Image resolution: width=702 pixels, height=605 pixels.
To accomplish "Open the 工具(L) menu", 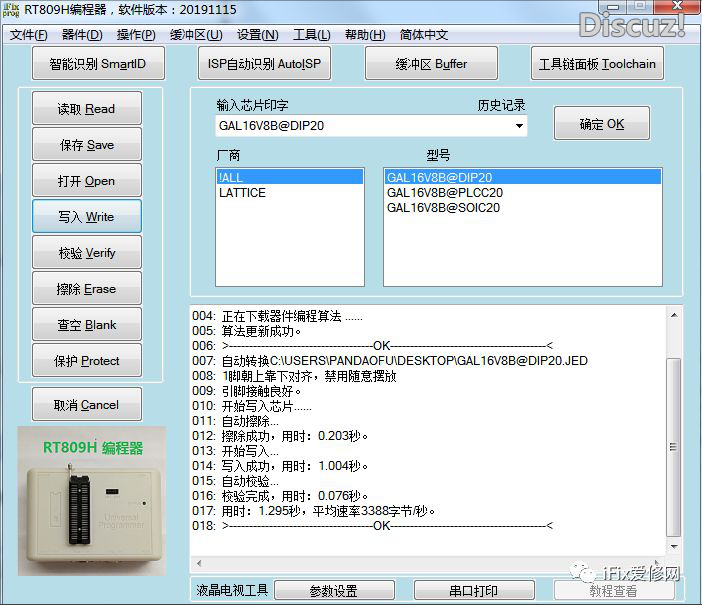I will (x=312, y=34).
